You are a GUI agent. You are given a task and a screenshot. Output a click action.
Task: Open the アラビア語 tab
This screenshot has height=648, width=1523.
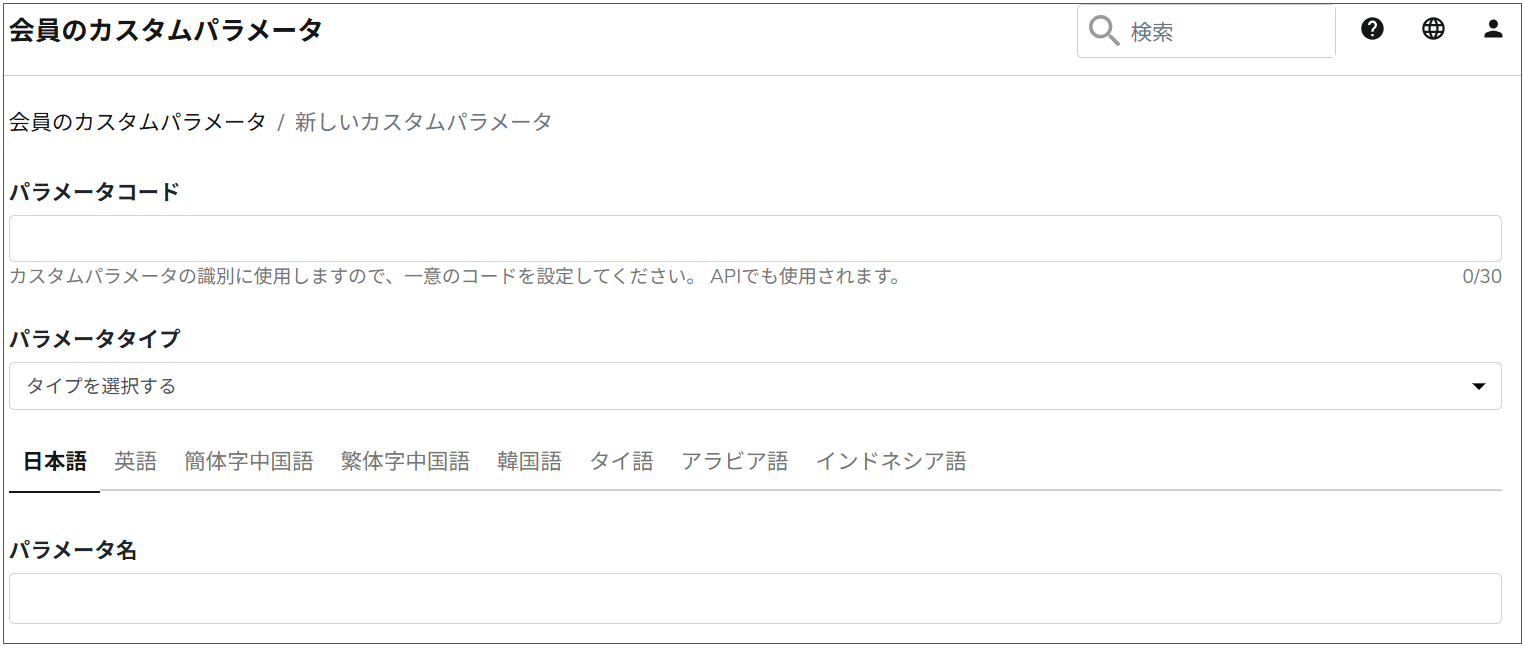[x=735, y=461]
